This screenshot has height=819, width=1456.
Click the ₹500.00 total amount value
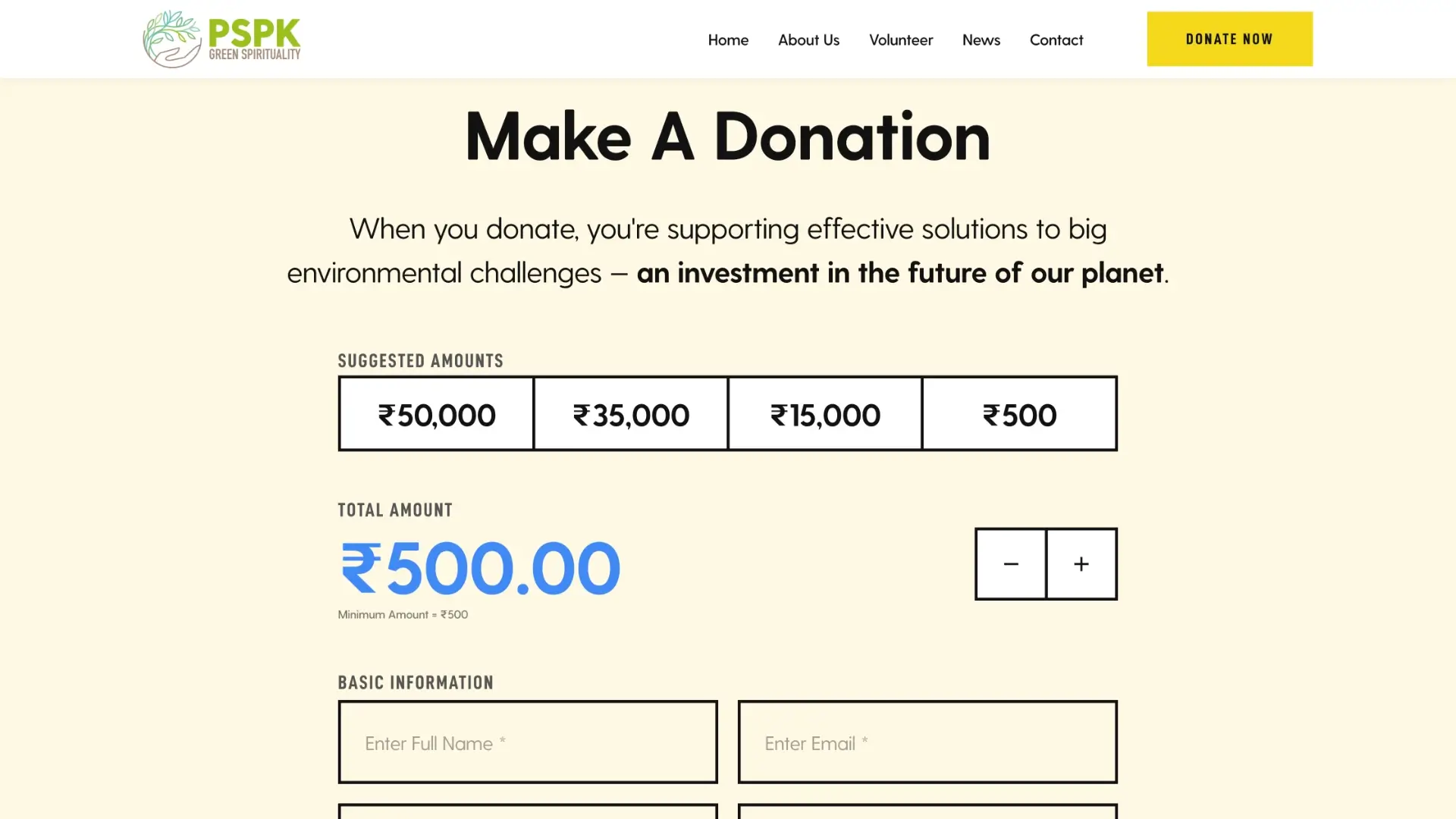[x=481, y=568]
